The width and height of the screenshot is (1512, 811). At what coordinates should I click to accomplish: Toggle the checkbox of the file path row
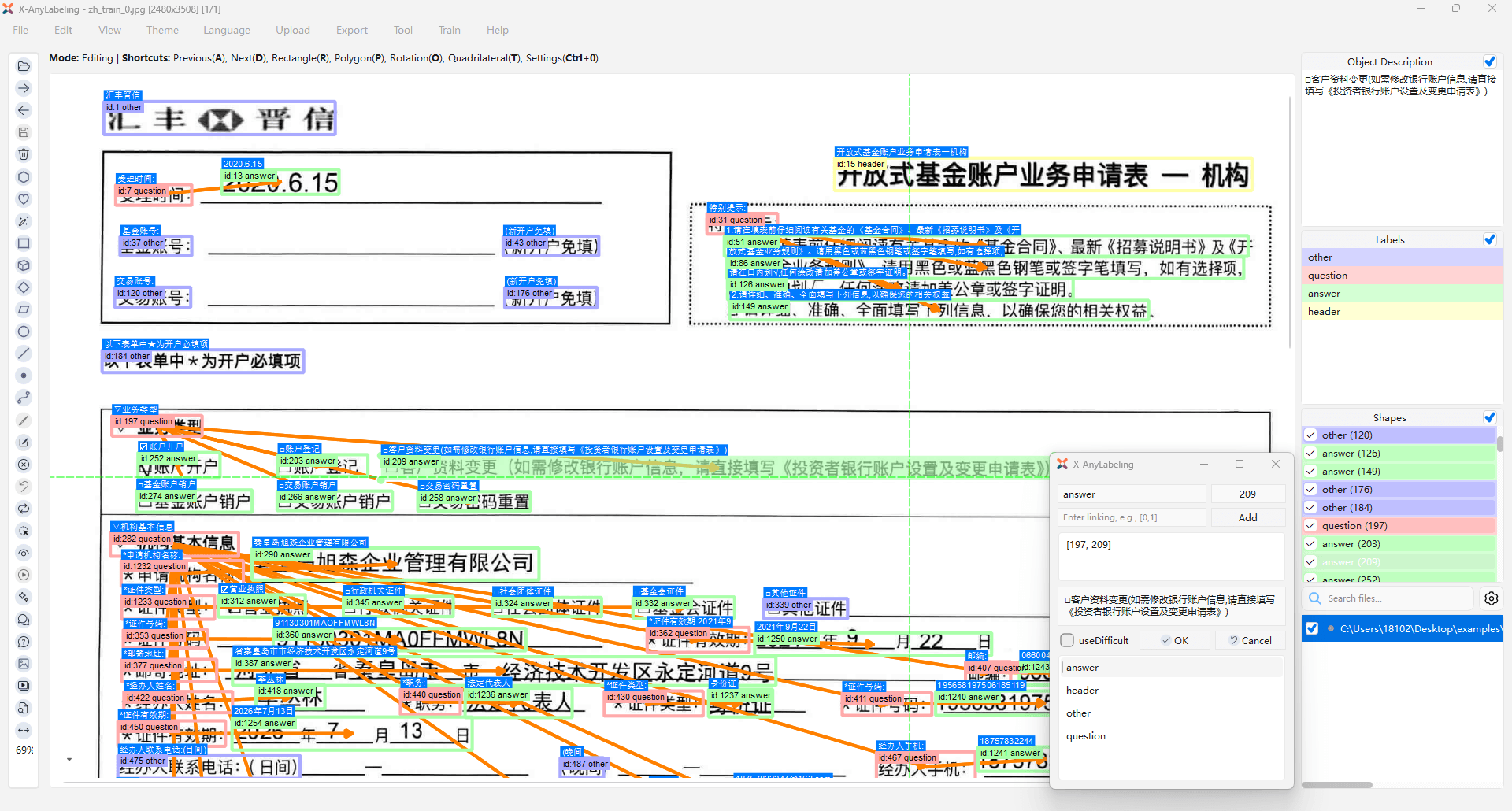pyautogui.click(x=1312, y=628)
